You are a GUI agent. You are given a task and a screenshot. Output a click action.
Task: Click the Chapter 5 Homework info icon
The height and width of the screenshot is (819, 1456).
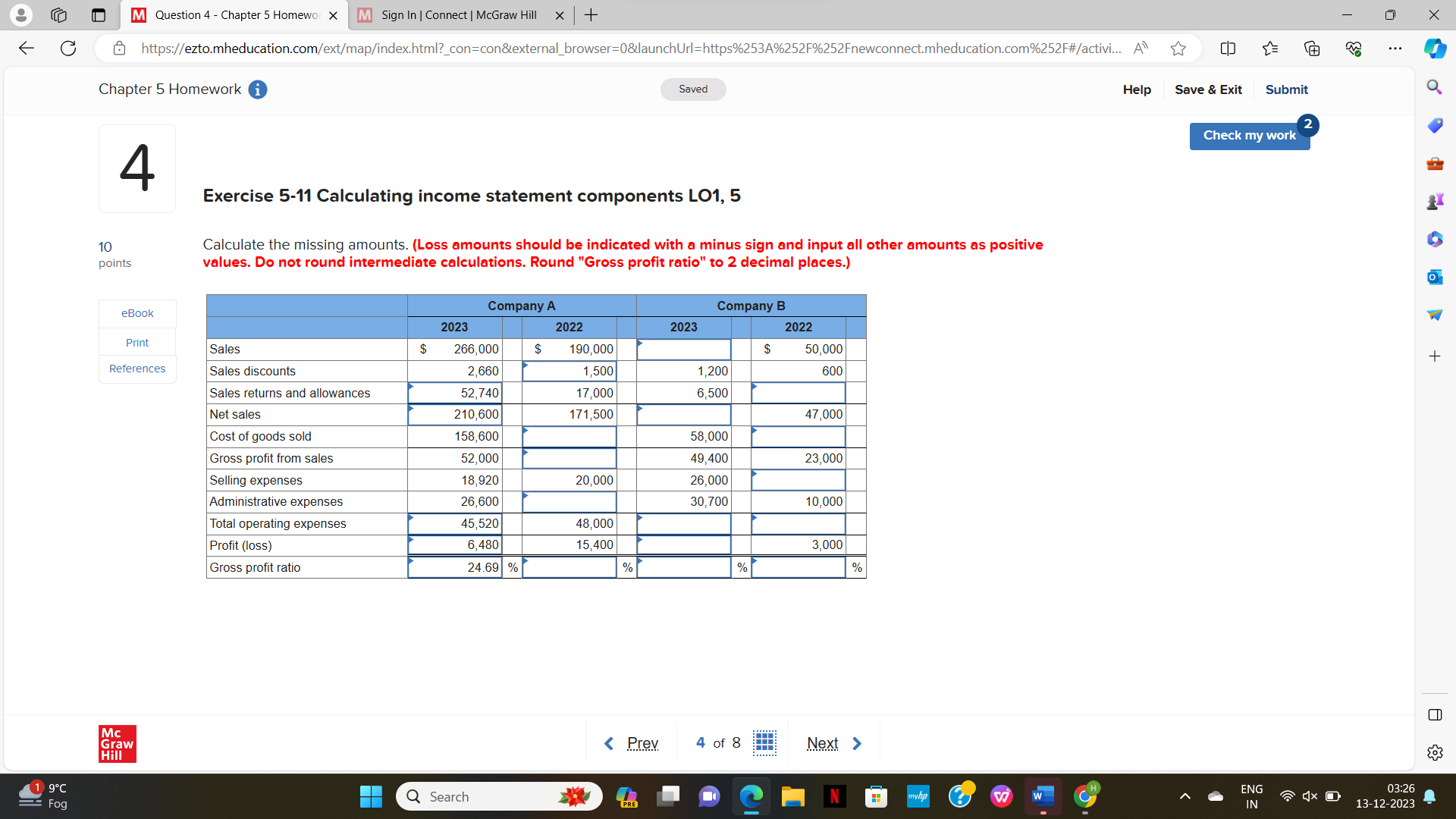pyautogui.click(x=258, y=89)
